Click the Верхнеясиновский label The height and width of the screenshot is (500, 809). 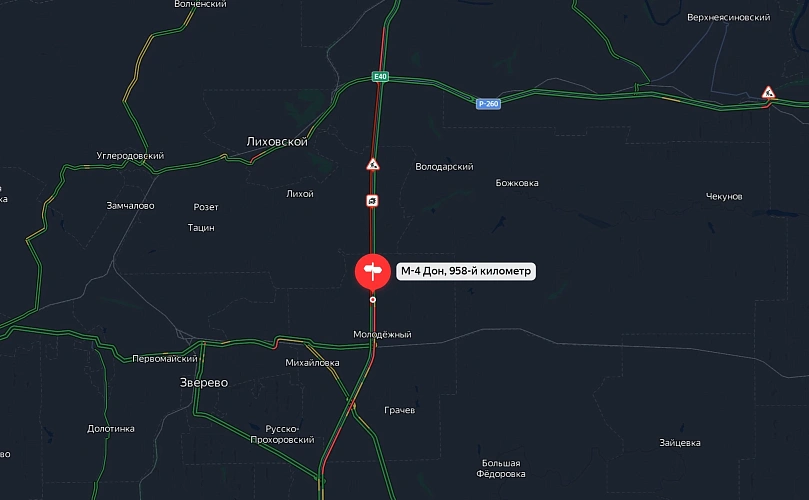[729, 18]
